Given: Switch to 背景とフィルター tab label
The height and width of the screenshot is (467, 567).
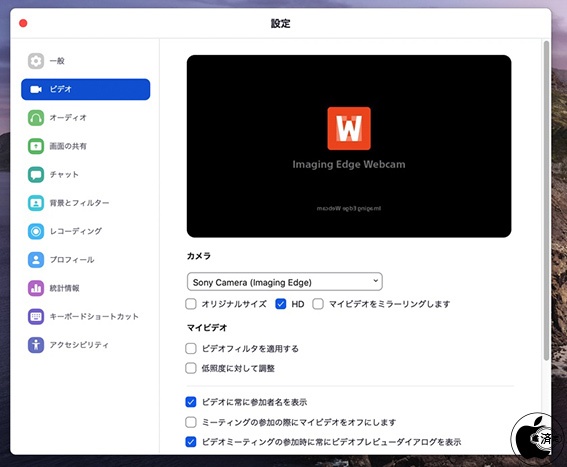Looking at the screenshot, I should coord(79,203).
